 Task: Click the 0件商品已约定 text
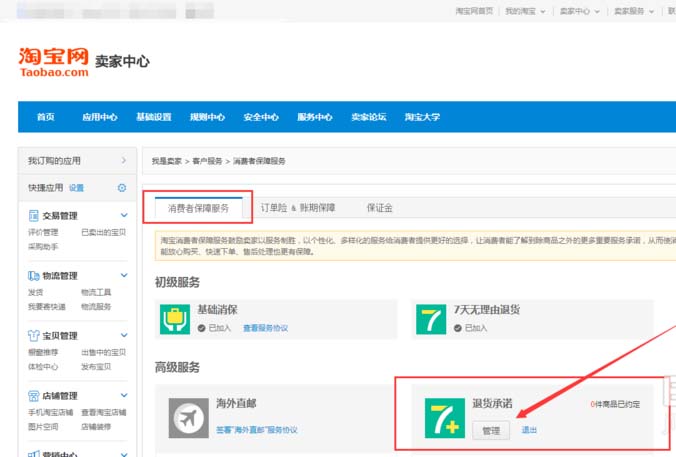tap(615, 404)
